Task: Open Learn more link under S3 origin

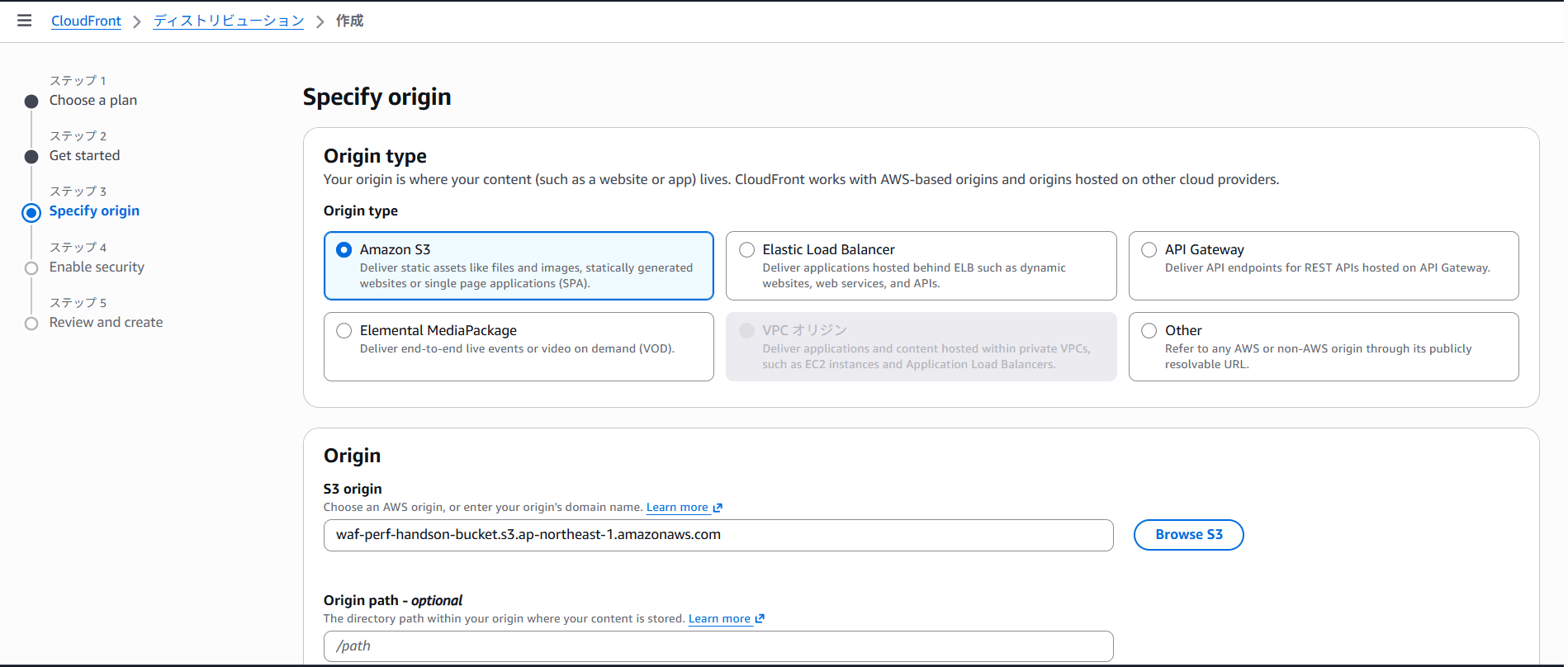Action: 677,507
